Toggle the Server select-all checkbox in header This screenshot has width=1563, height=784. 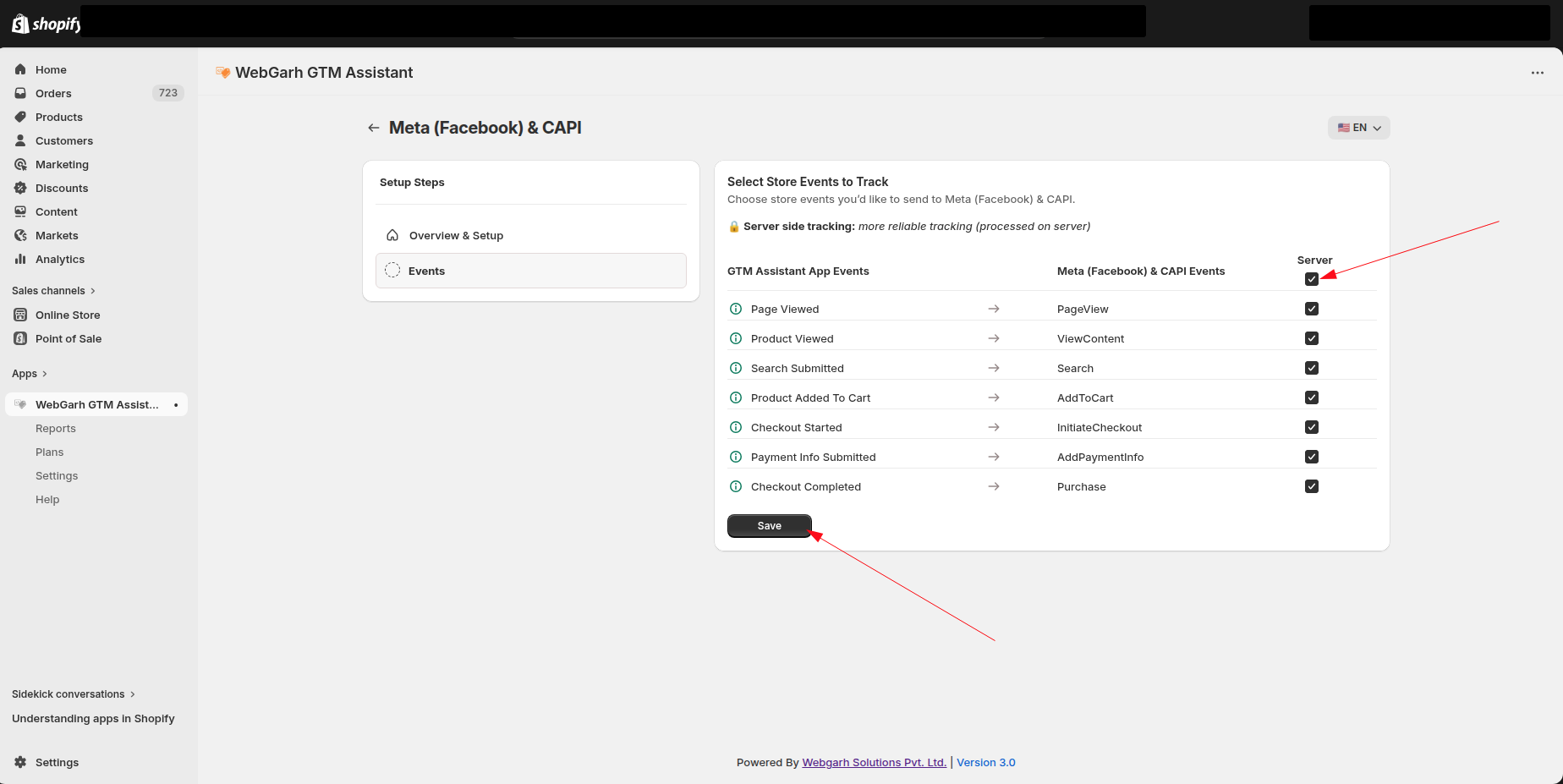point(1312,279)
